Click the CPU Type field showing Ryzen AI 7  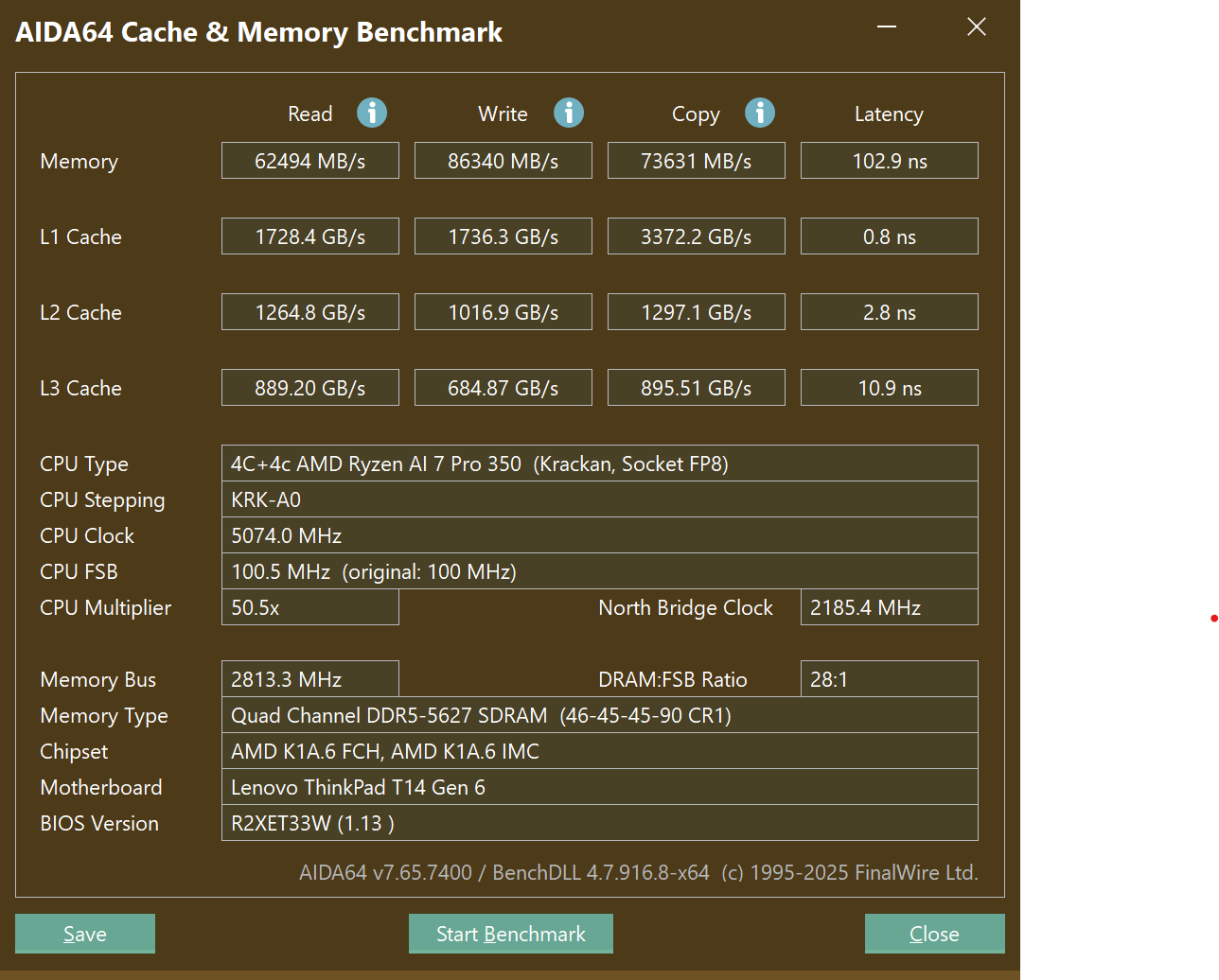(x=599, y=464)
